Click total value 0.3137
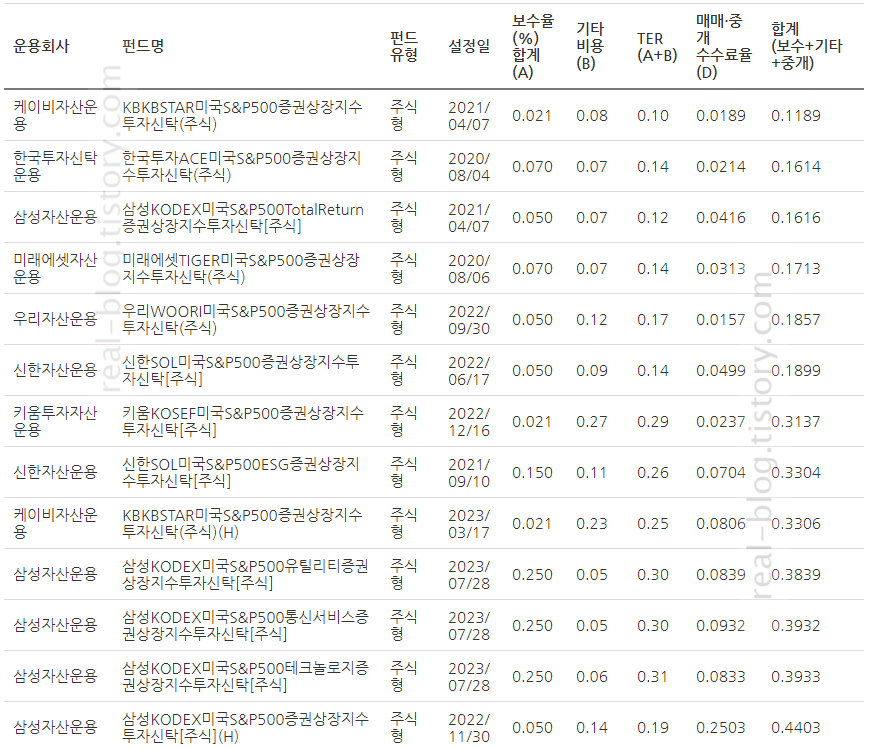Screen dimensions: 871x749 [795, 422]
